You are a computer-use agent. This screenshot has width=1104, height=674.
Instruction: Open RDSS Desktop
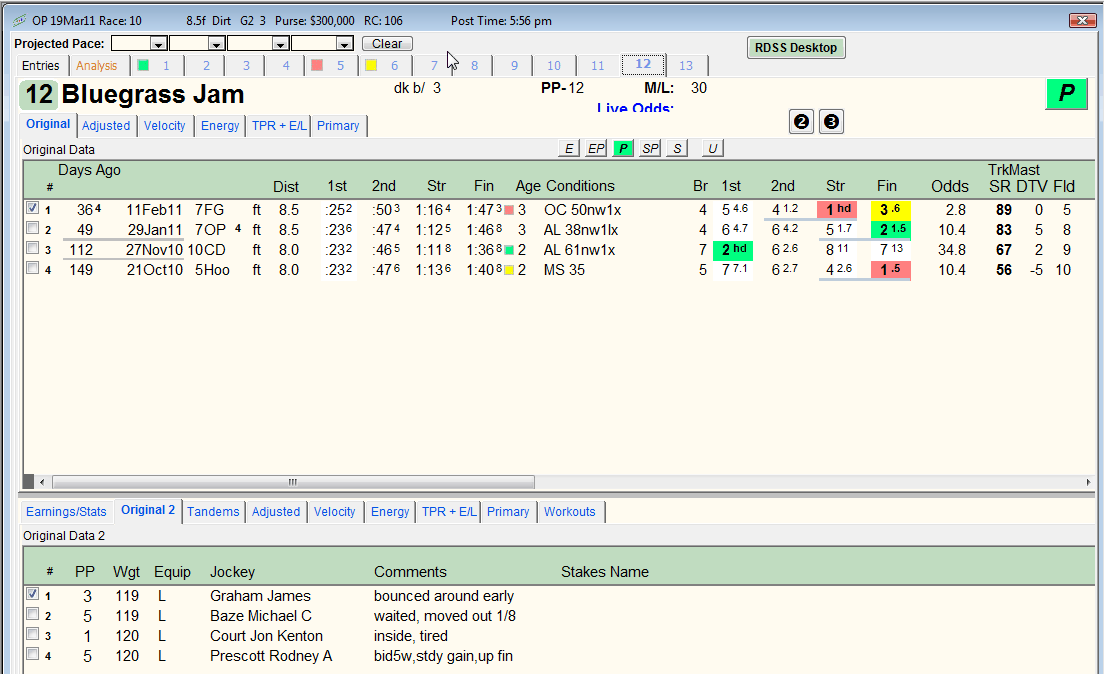pyautogui.click(x=796, y=48)
